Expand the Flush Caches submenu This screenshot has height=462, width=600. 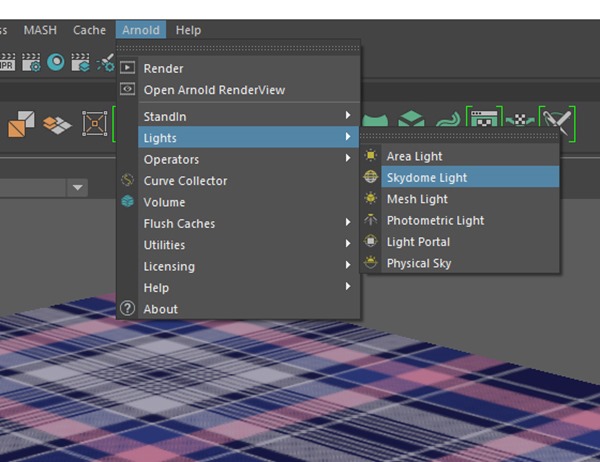[x=248, y=224]
